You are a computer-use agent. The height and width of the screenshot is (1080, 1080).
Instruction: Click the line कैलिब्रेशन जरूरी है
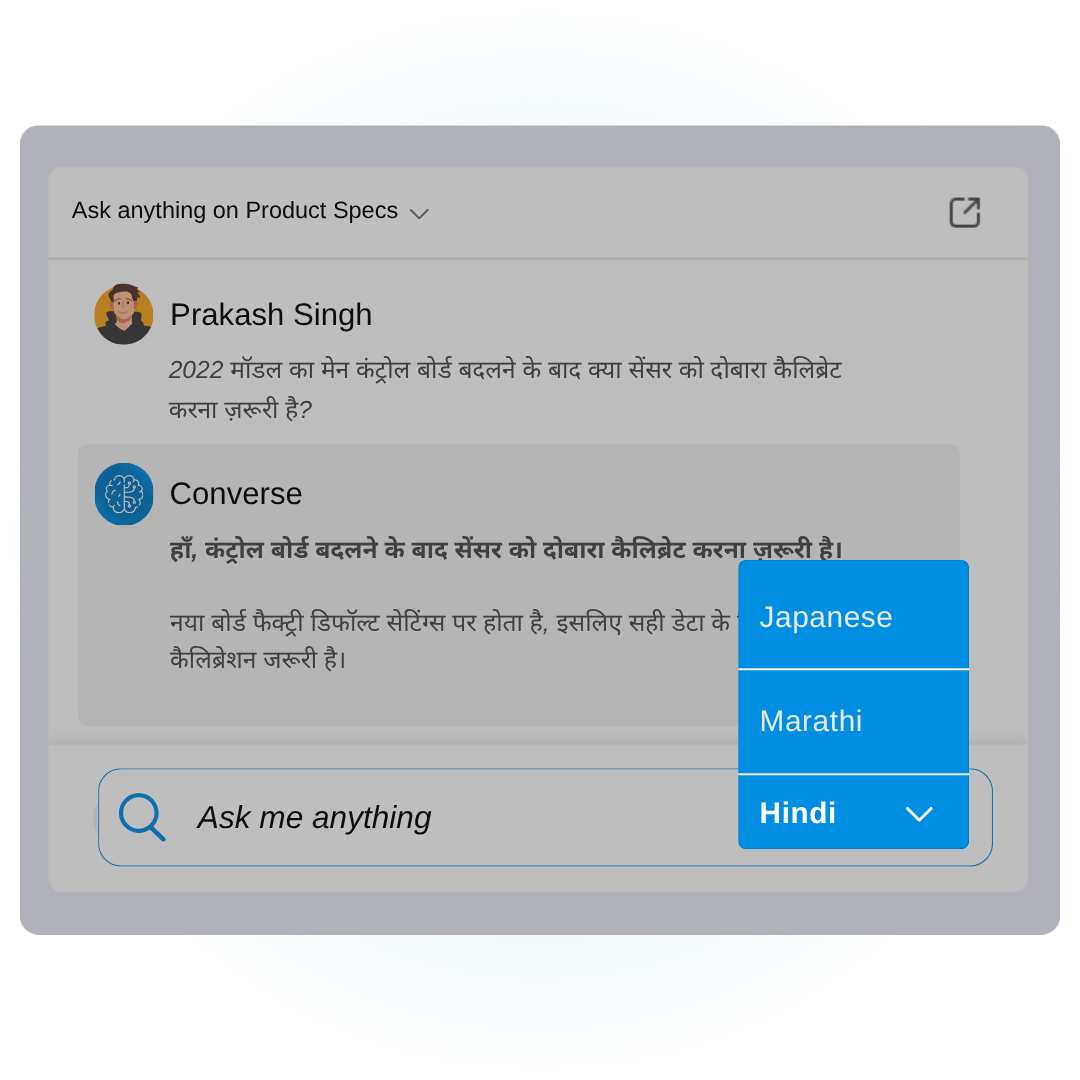tap(258, 660)
